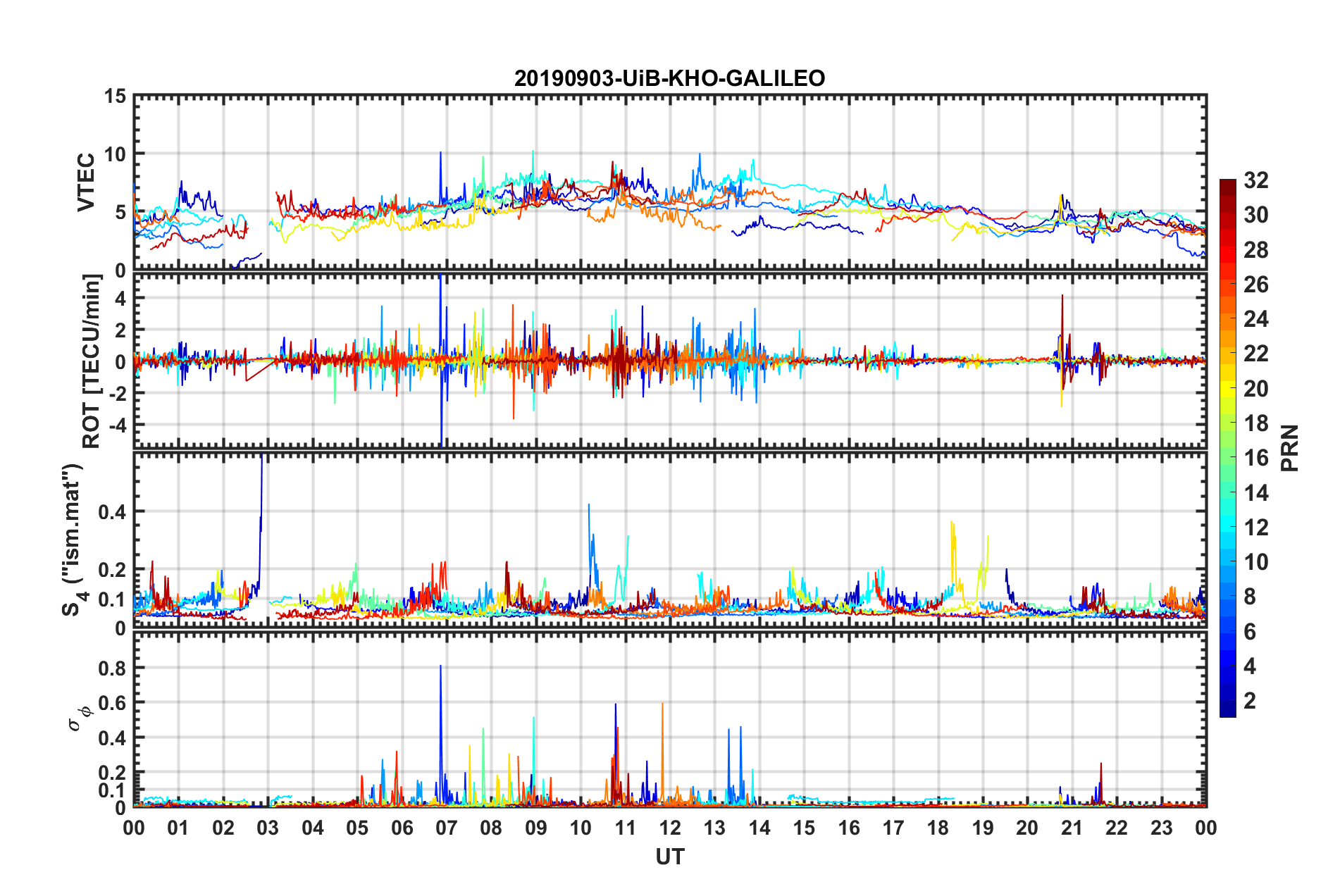Screen dimensions: 1340x896
Task: Click x-axis hour label 11
Action: 626,828
